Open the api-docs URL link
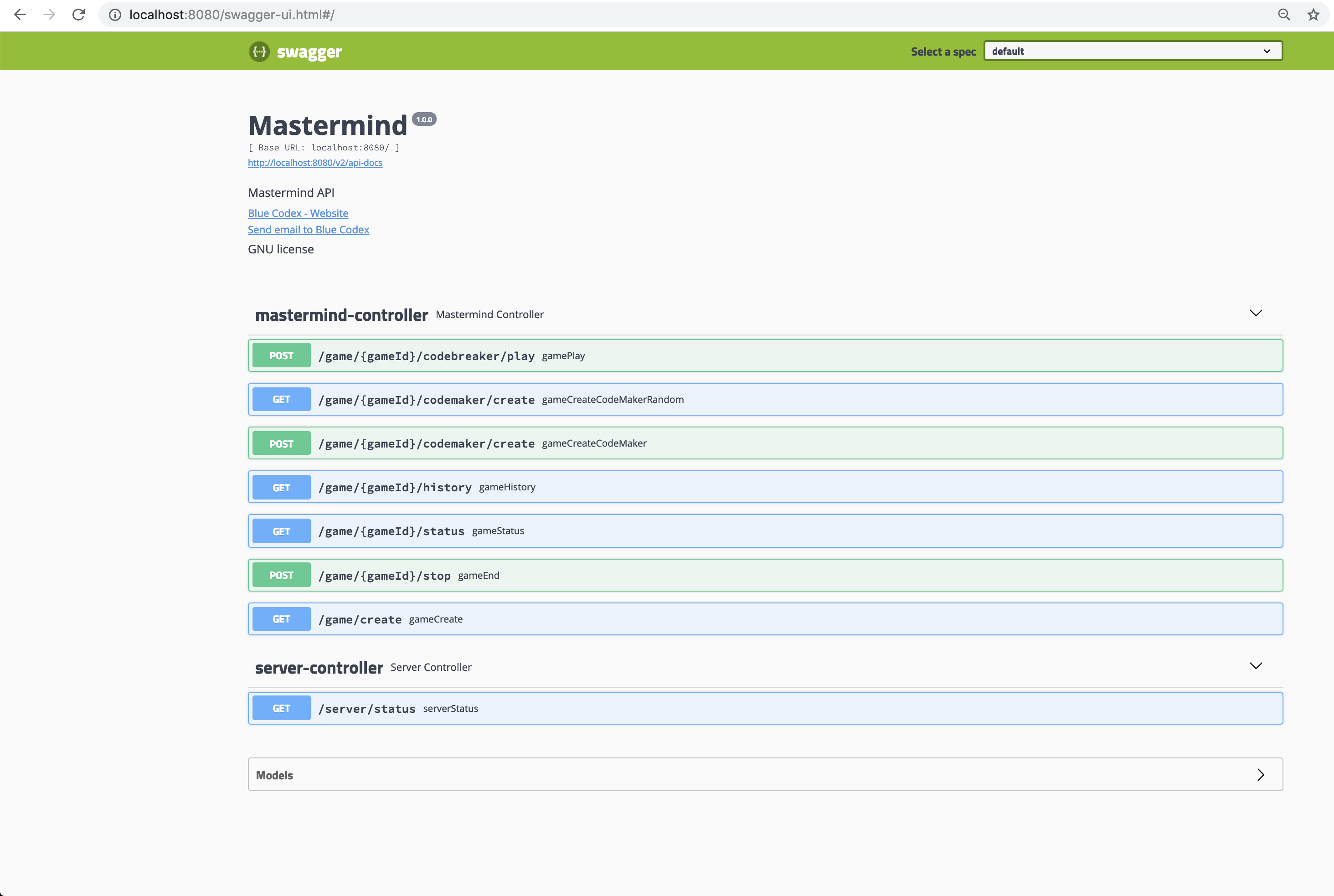Image resolution: width=1334 pixels, height=896 pixels. point(315,163)
